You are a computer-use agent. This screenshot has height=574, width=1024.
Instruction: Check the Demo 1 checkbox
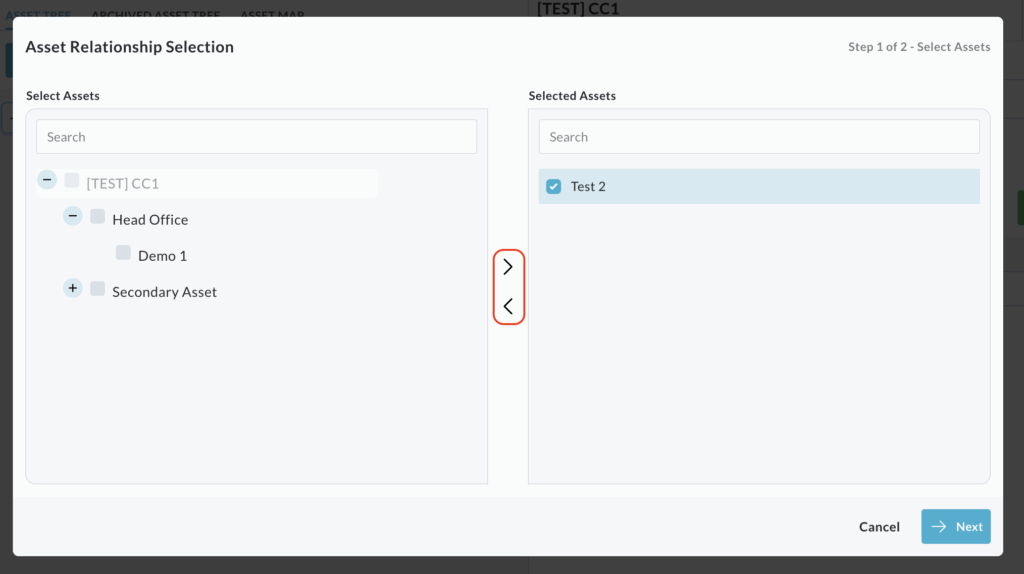[x=123, y=253]
